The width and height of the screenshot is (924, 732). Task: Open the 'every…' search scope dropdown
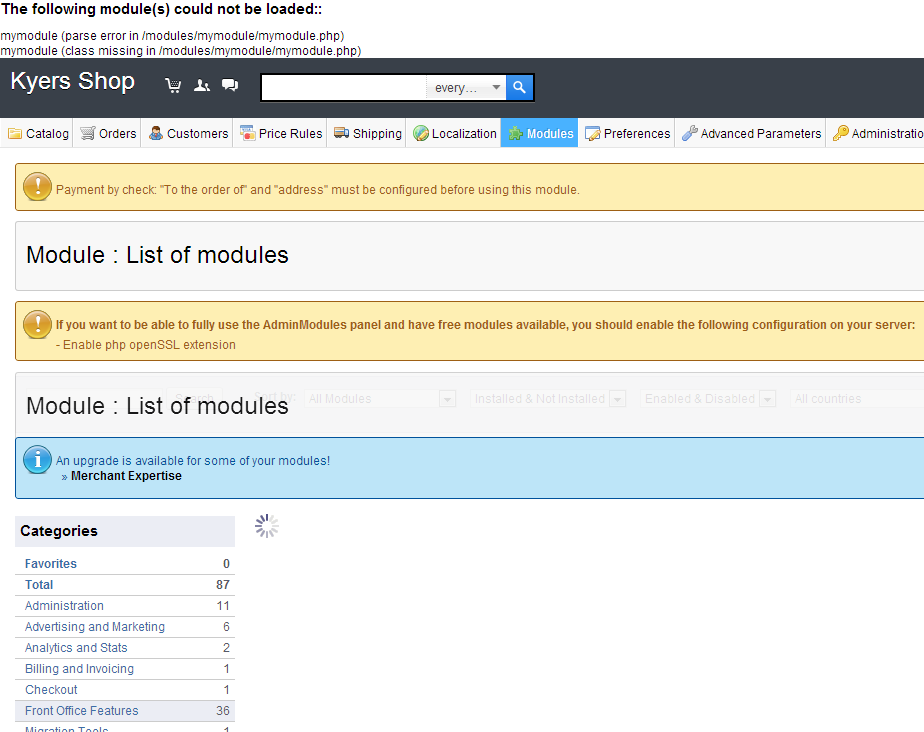[466, 87]
